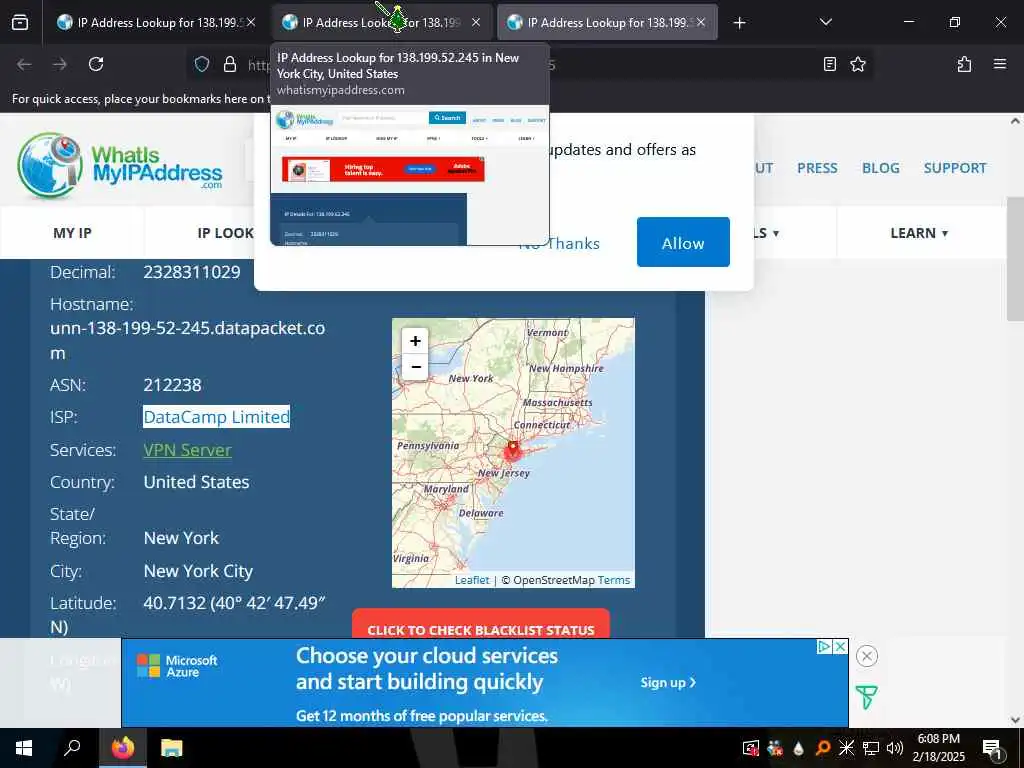Click the red location marker on map

point(513,449)
